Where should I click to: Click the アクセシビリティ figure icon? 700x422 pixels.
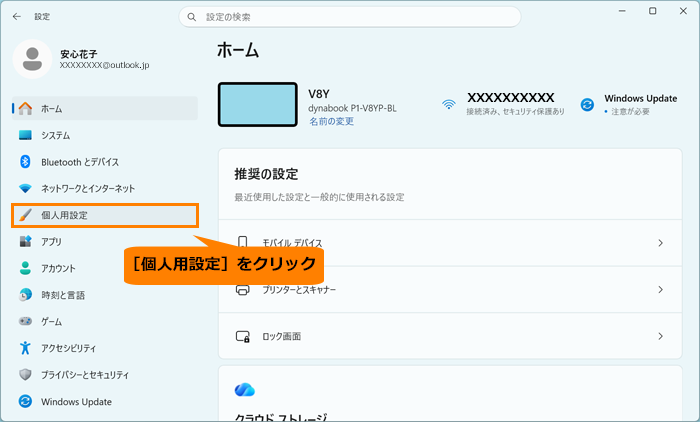click(25, 348)
